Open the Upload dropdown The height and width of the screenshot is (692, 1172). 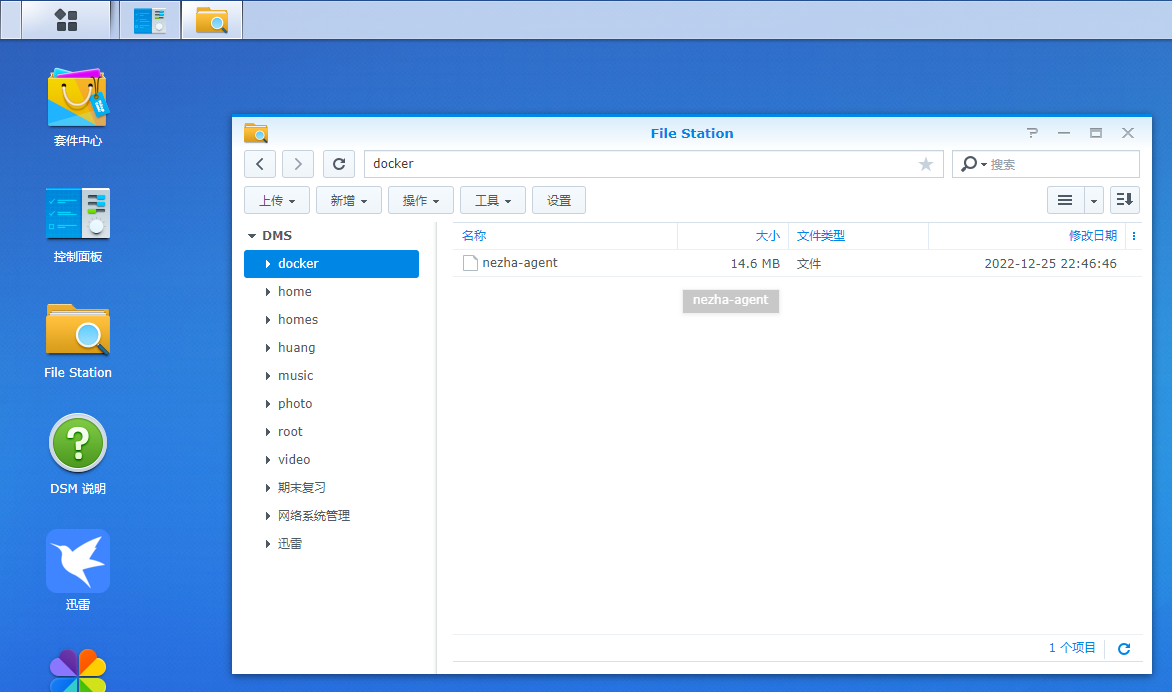tap(277, 200)
